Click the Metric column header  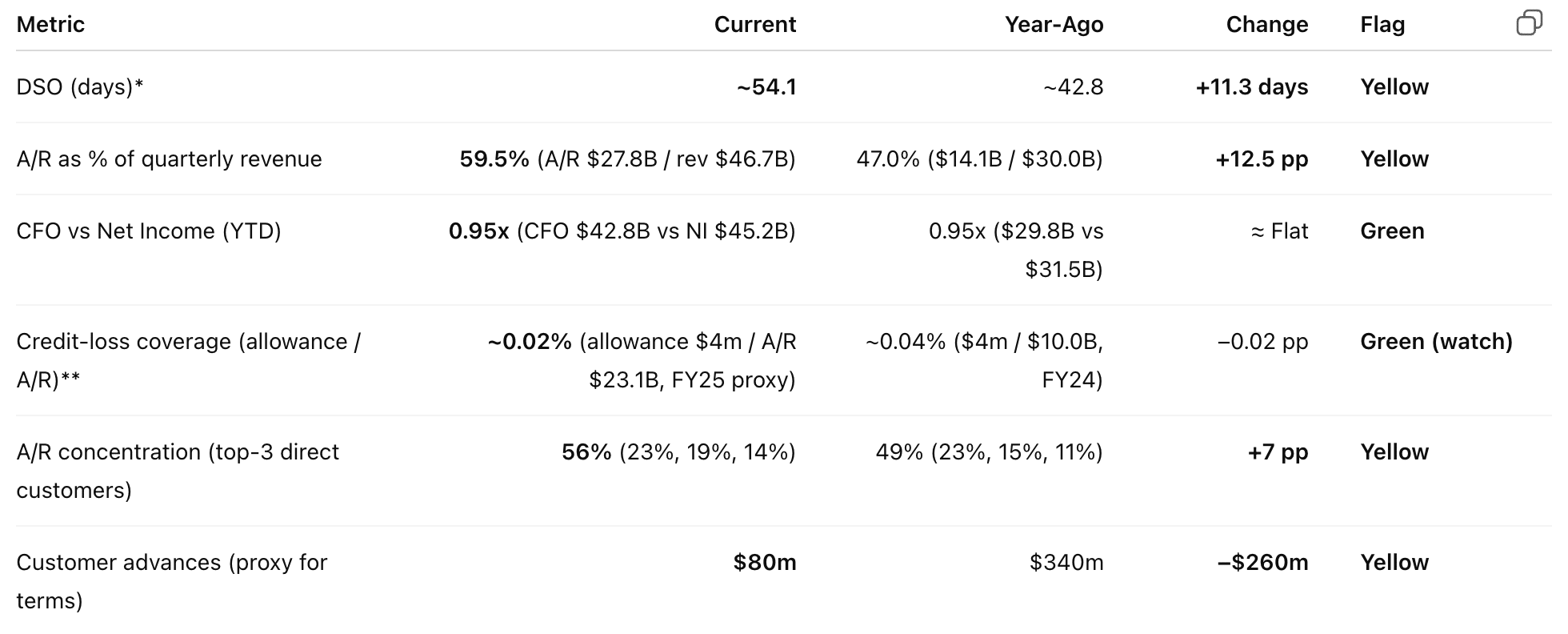pos(50,25)
